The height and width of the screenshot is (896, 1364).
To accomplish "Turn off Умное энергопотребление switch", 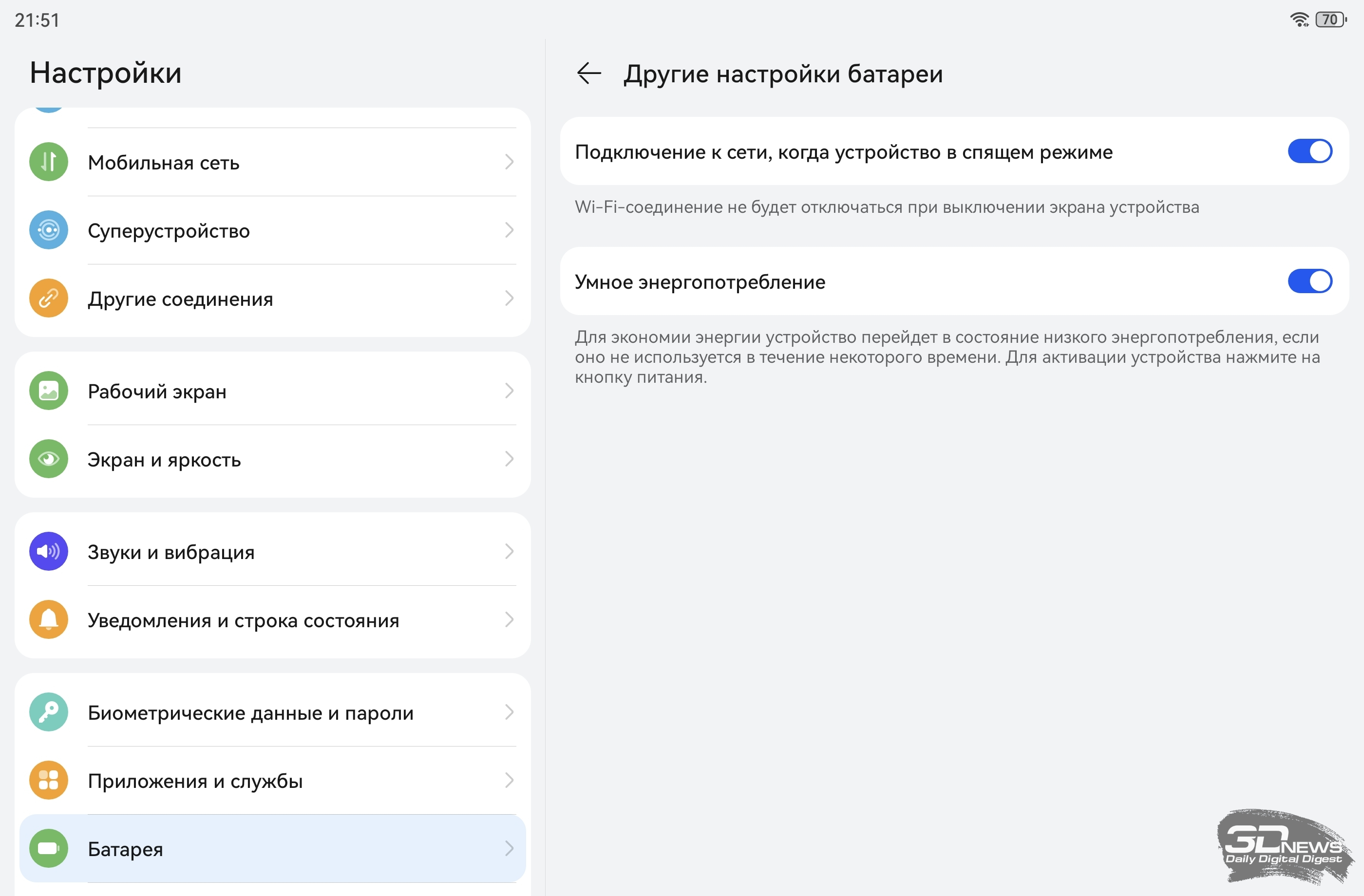I will click(x=1309, y=281).
